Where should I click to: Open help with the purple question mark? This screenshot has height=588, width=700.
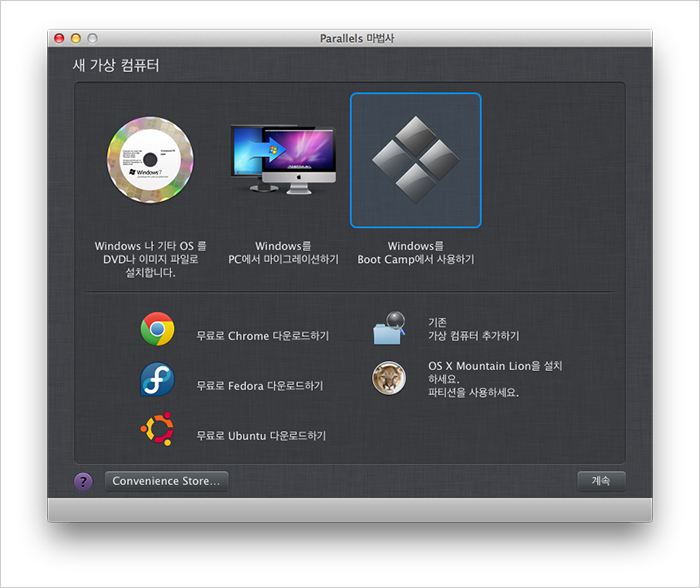click(83, 481)
